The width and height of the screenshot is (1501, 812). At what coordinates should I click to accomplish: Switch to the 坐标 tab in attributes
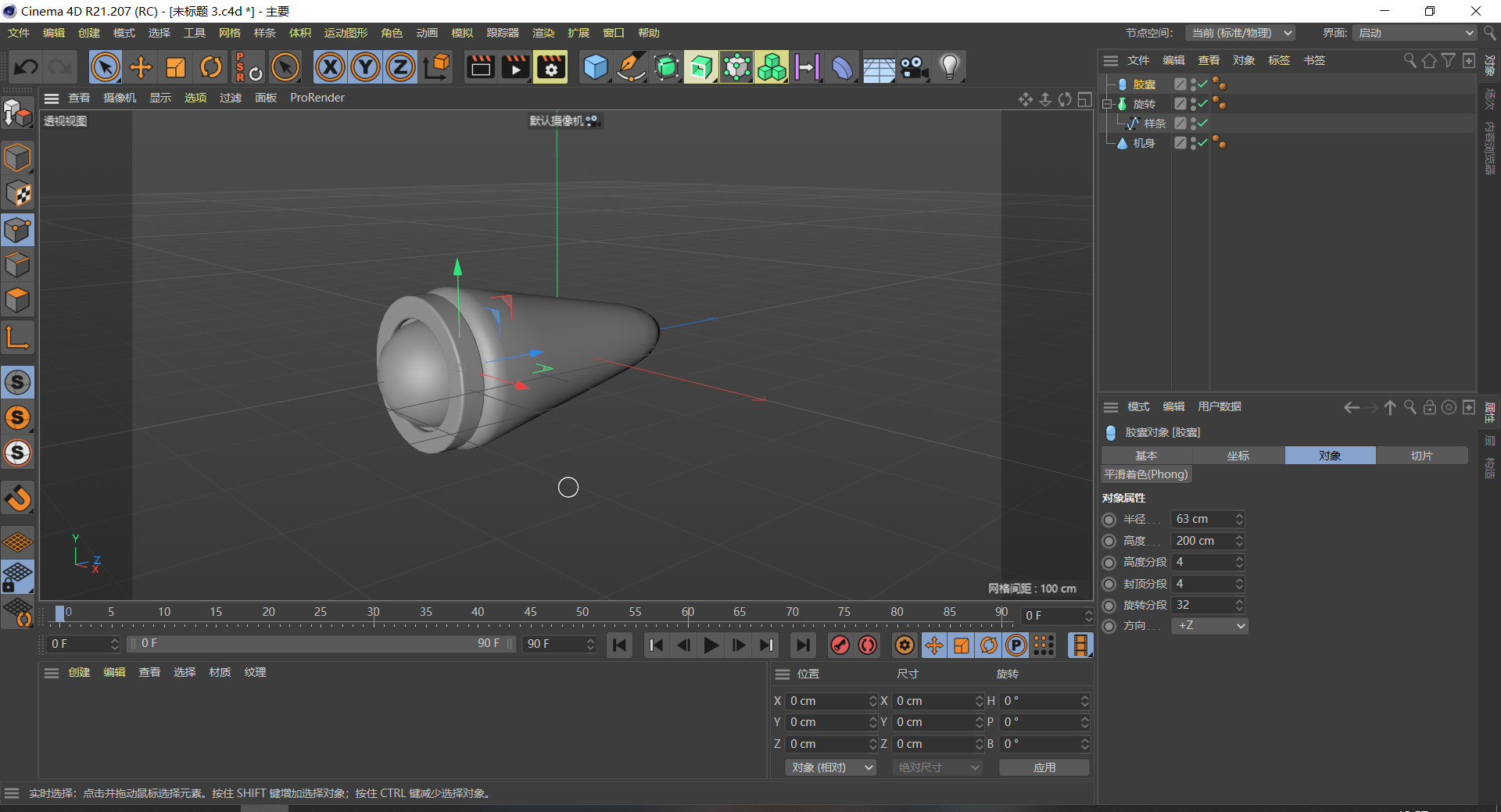pyautogui.click(x=1238, y=456)
